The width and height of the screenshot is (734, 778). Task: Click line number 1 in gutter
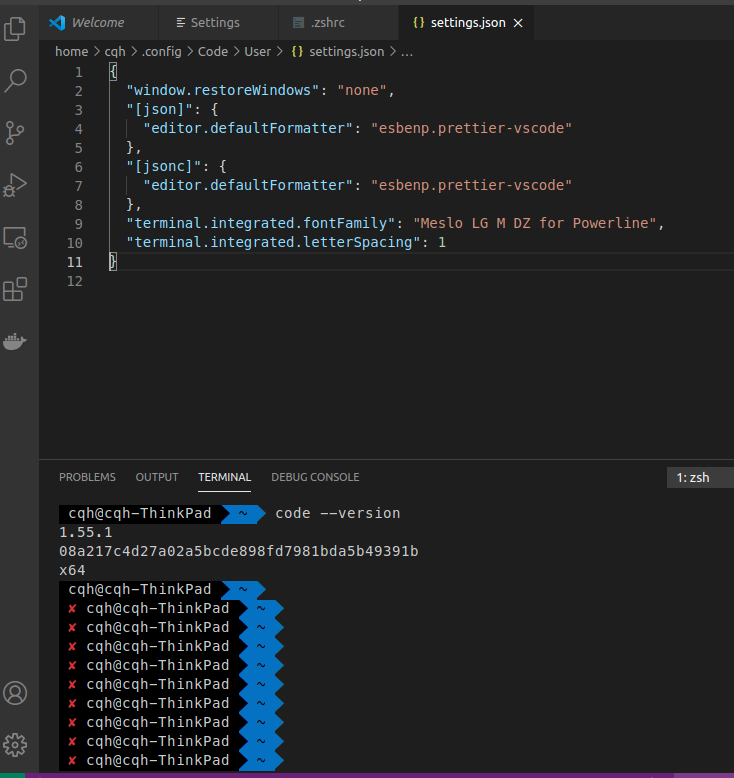coord(78,72)
